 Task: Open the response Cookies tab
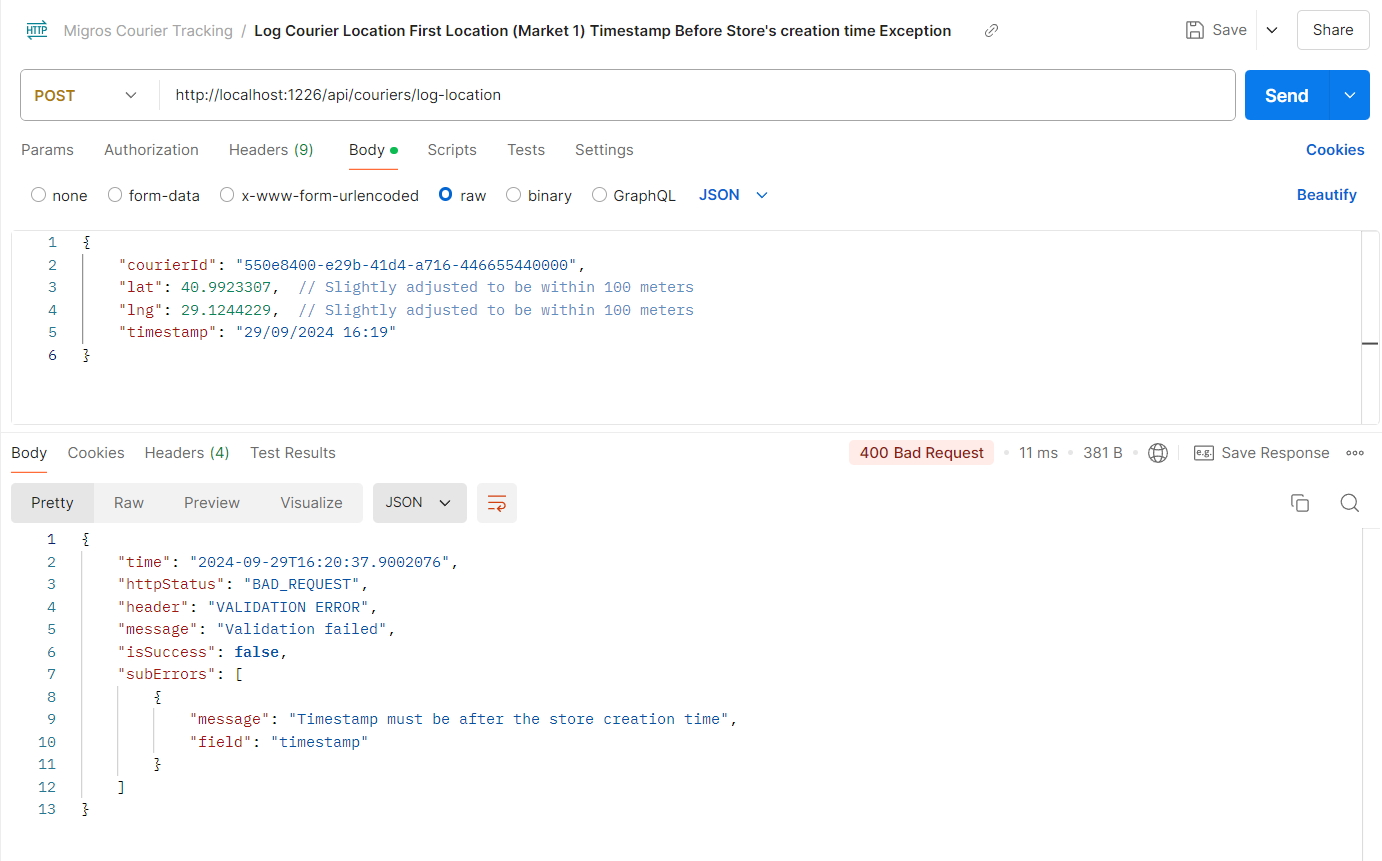96,453
